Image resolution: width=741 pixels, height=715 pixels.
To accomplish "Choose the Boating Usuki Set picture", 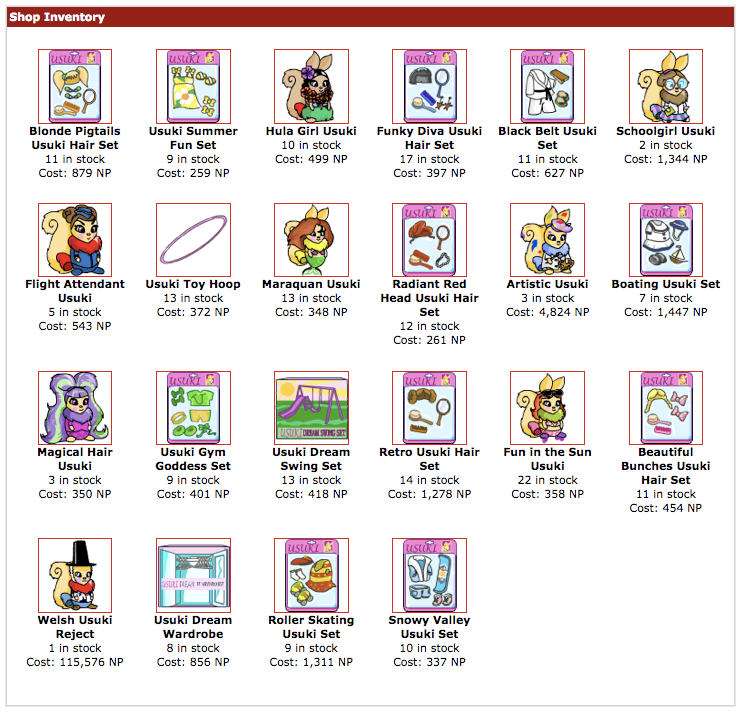I will click(x=666, y=240).
